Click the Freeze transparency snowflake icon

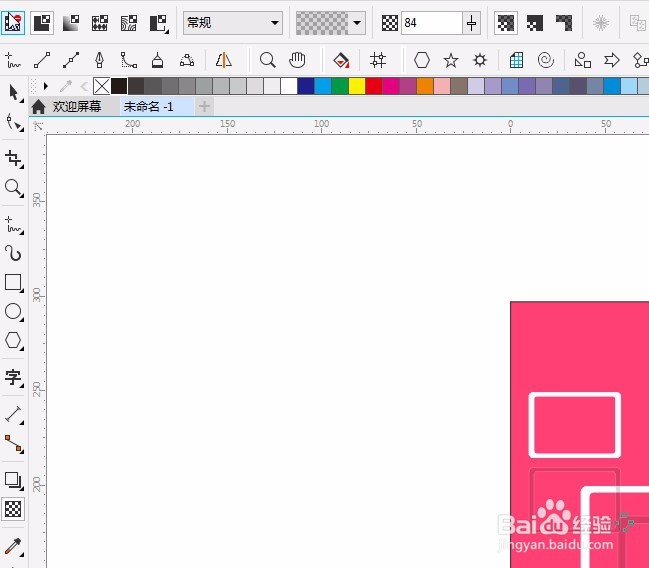coord(601,23)
